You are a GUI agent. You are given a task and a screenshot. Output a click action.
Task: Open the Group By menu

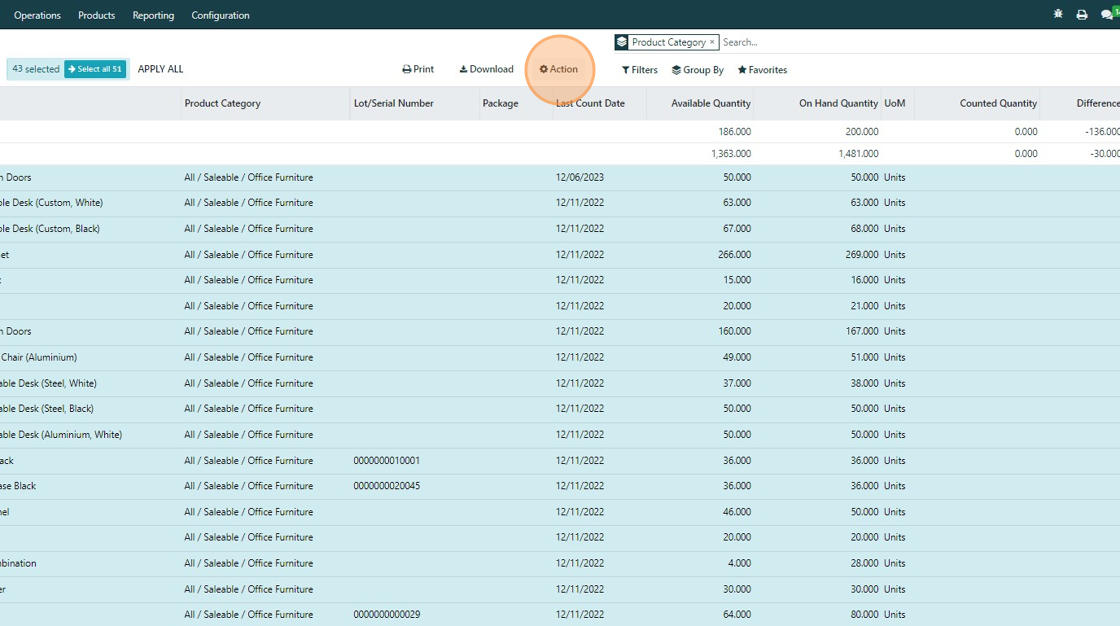[x=698, y=70]
